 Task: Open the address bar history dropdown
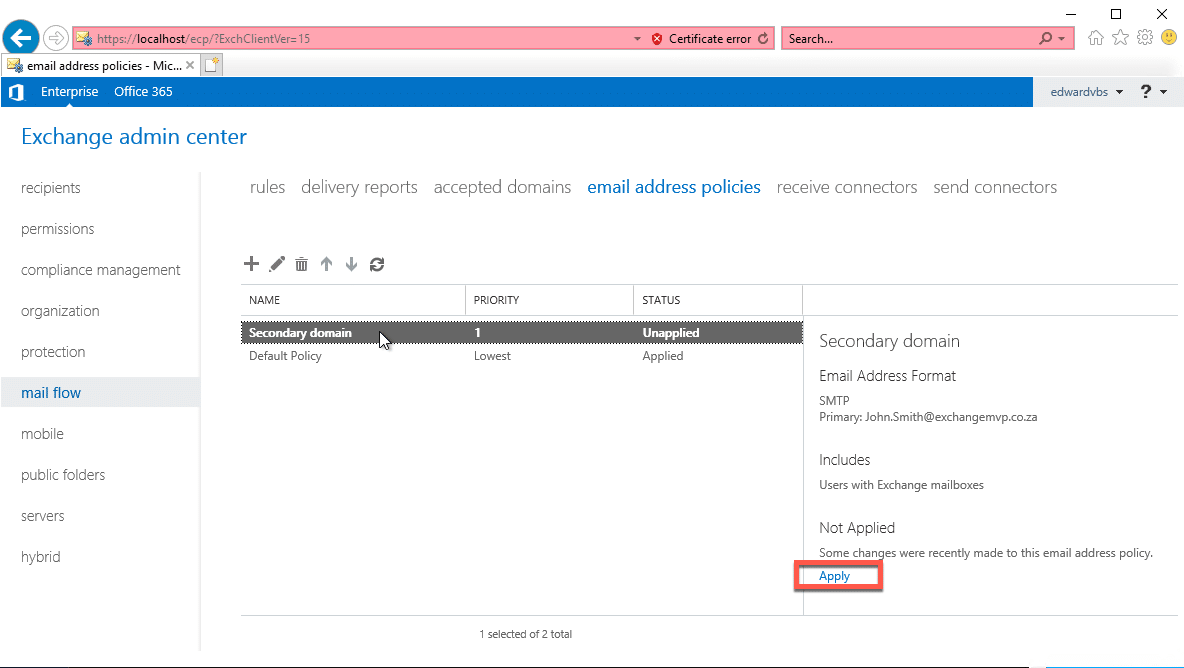pos(637,38)
